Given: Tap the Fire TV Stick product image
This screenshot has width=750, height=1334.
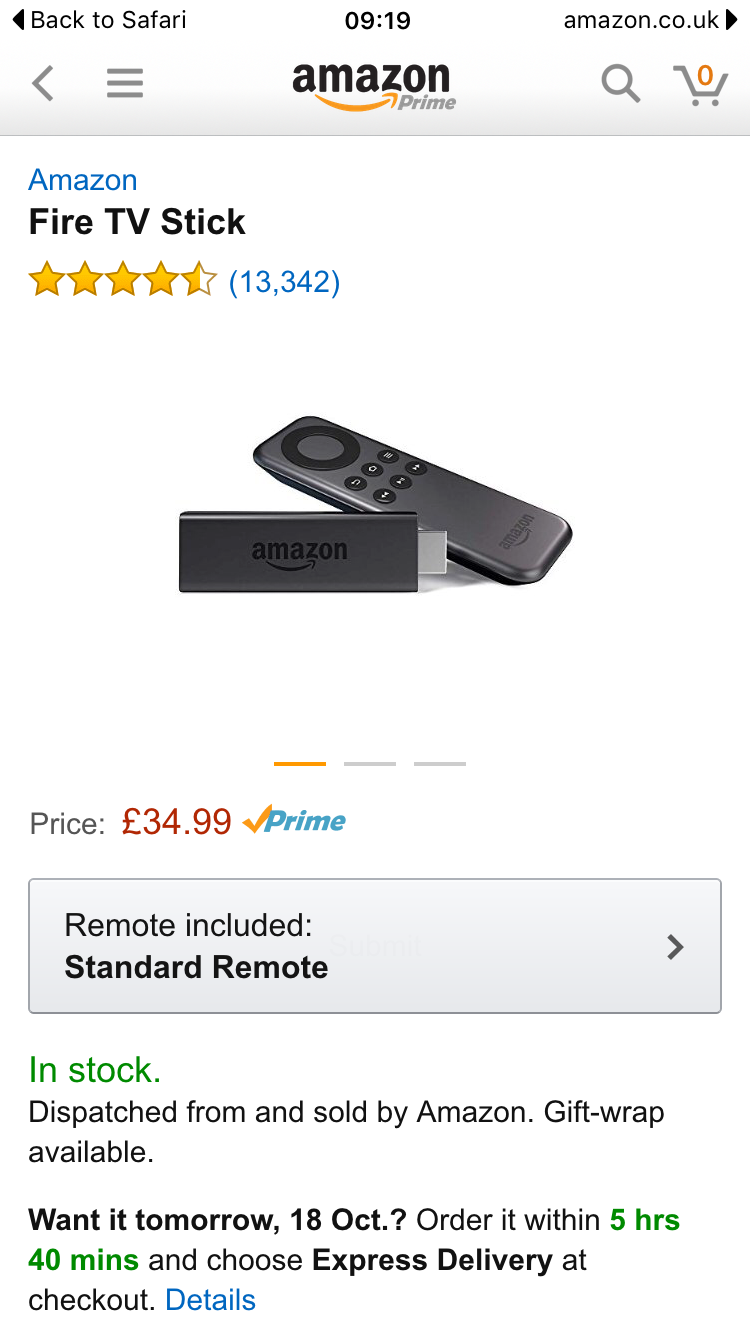Looking at the screenshot, I should coord(375,505).
